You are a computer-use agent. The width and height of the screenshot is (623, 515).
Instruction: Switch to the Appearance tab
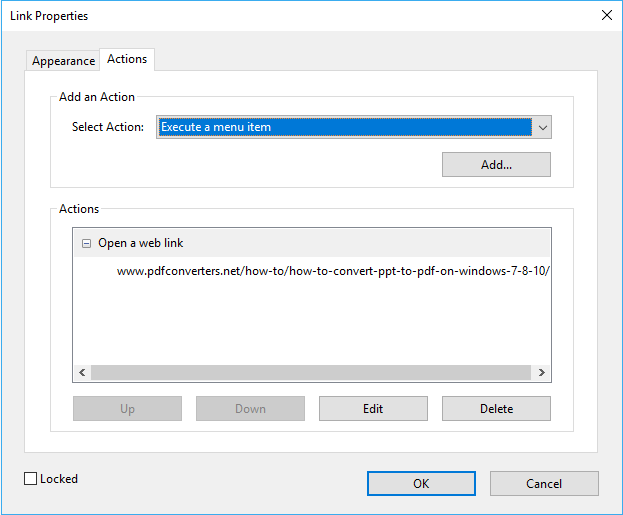pyautogui.click(x=63, y=61)
